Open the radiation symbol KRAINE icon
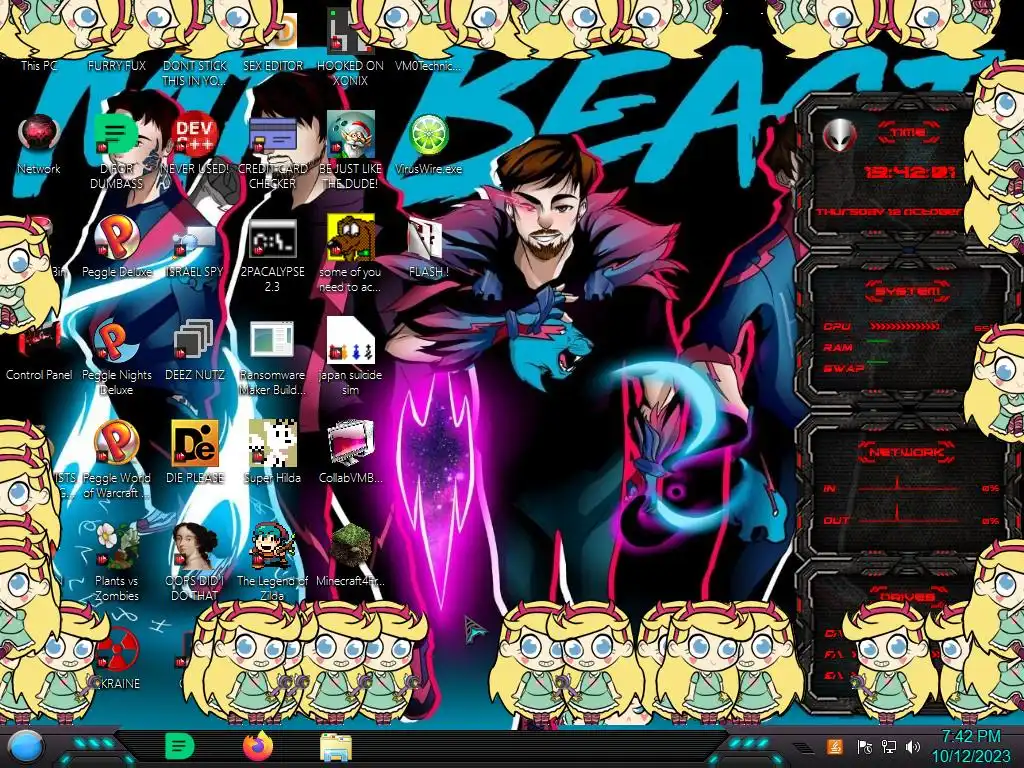The image size is (1024, 768). click(118, 650)
